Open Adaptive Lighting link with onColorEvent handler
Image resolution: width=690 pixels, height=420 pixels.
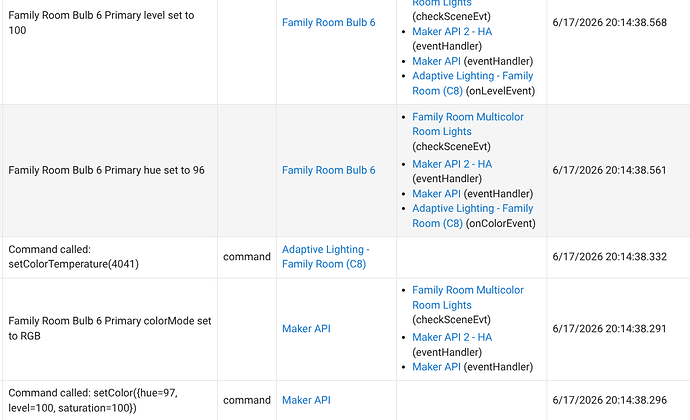click(472, 216)
